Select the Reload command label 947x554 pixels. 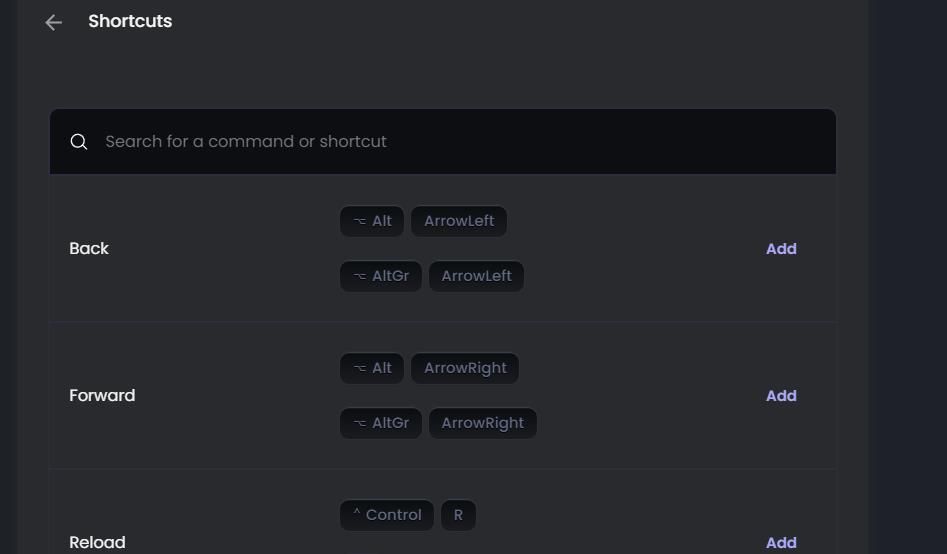97,543
